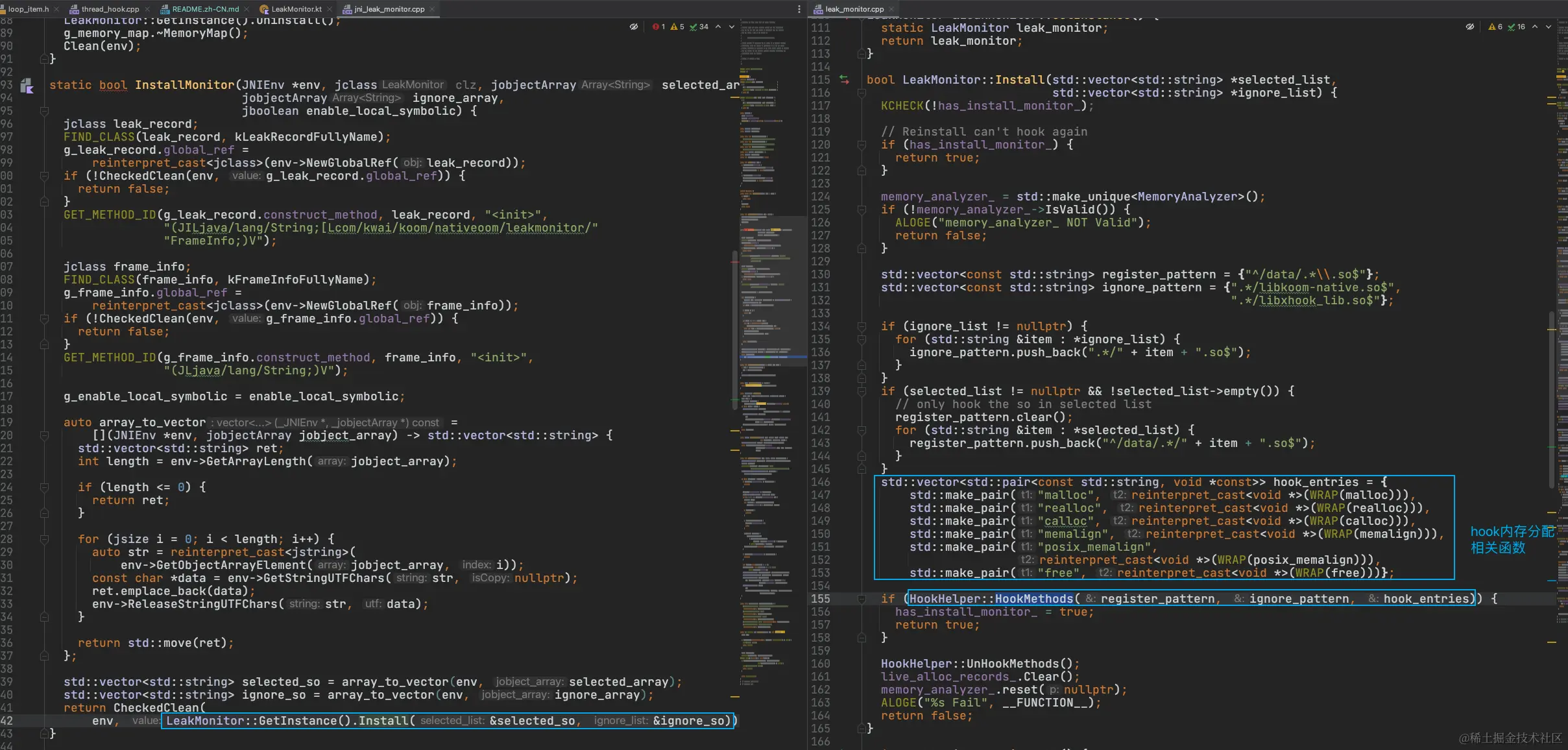Click the 6 warnings indicator in right editor
The height and width of the screenshot is (750, 1568).
(1495, 27)
